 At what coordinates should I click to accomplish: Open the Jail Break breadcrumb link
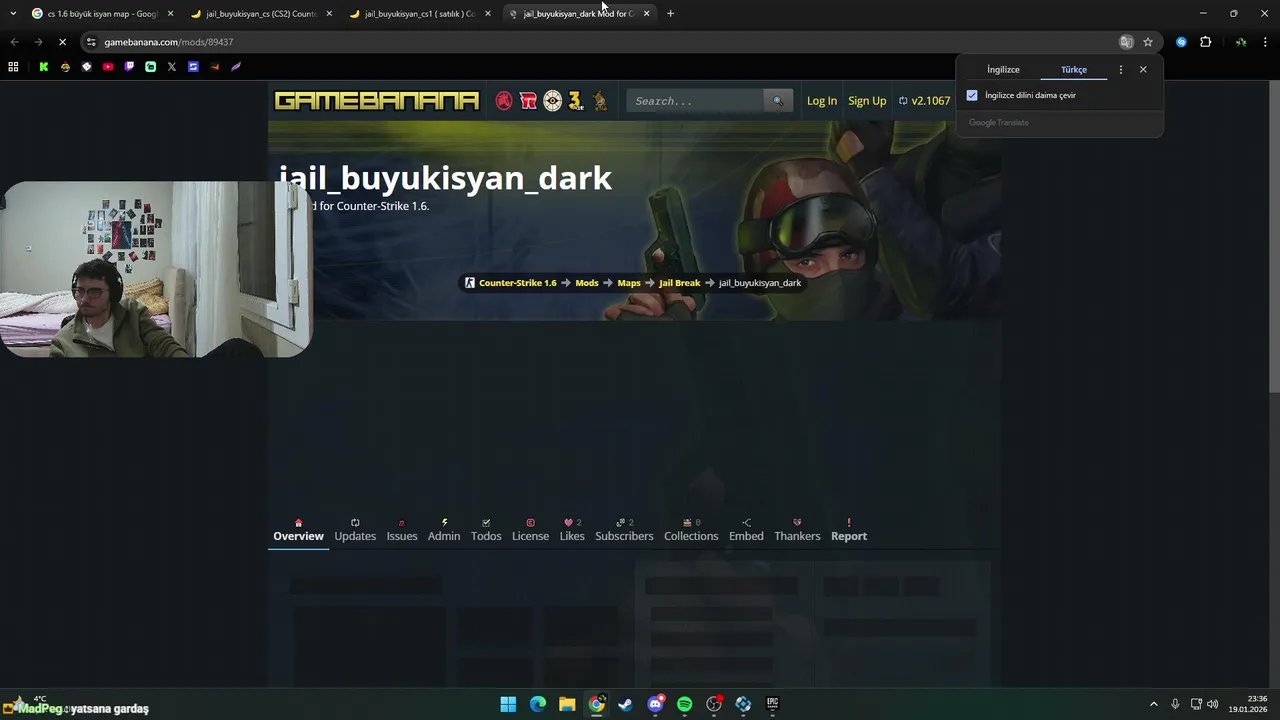coord(679,283)
